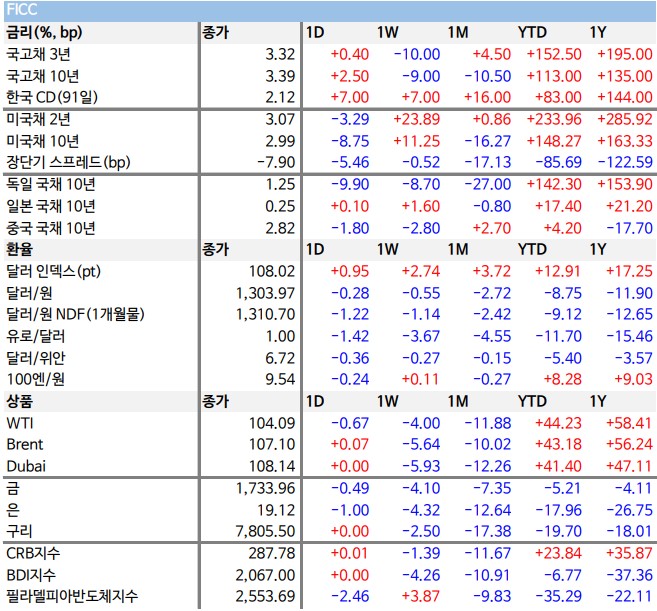Click 중국 국채 10년 row label
Viewport: 657px width, 611px height.
pyautogui.click(x=51, y=228)
